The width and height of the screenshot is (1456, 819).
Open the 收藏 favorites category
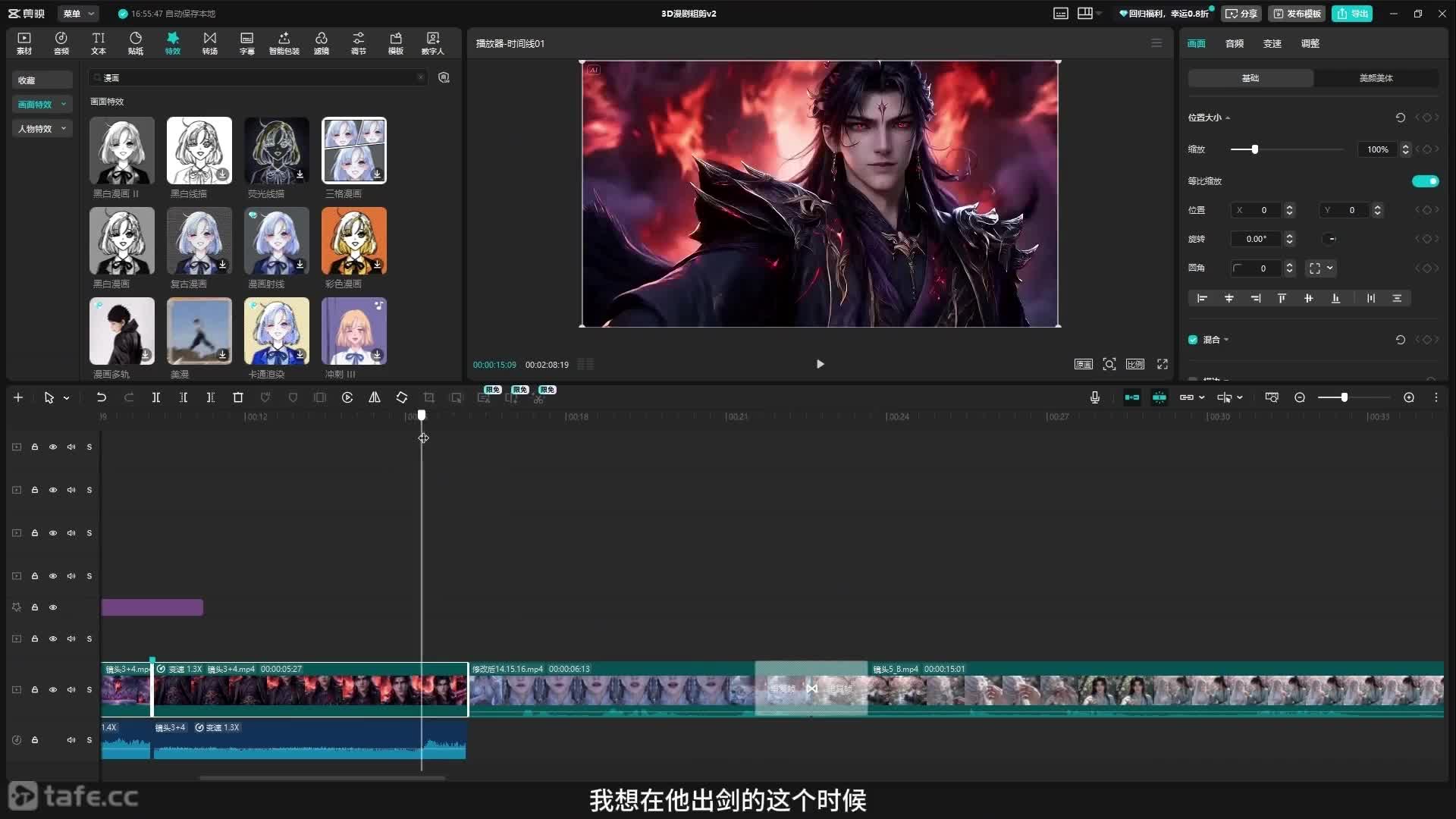pyautogui.click(x=42, y=80)
